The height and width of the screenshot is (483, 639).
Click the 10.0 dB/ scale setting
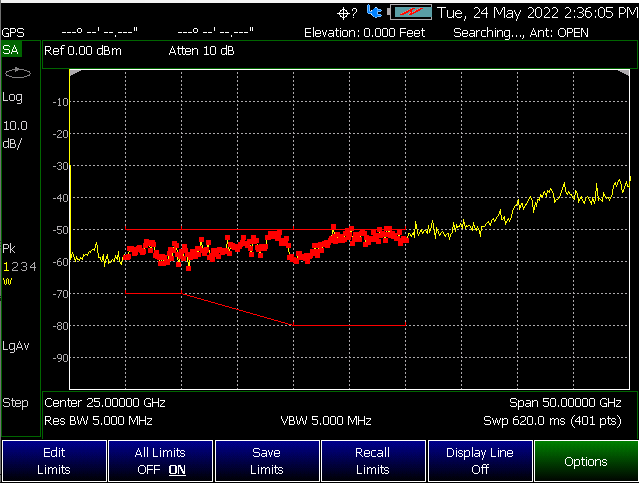pos(15,134)
